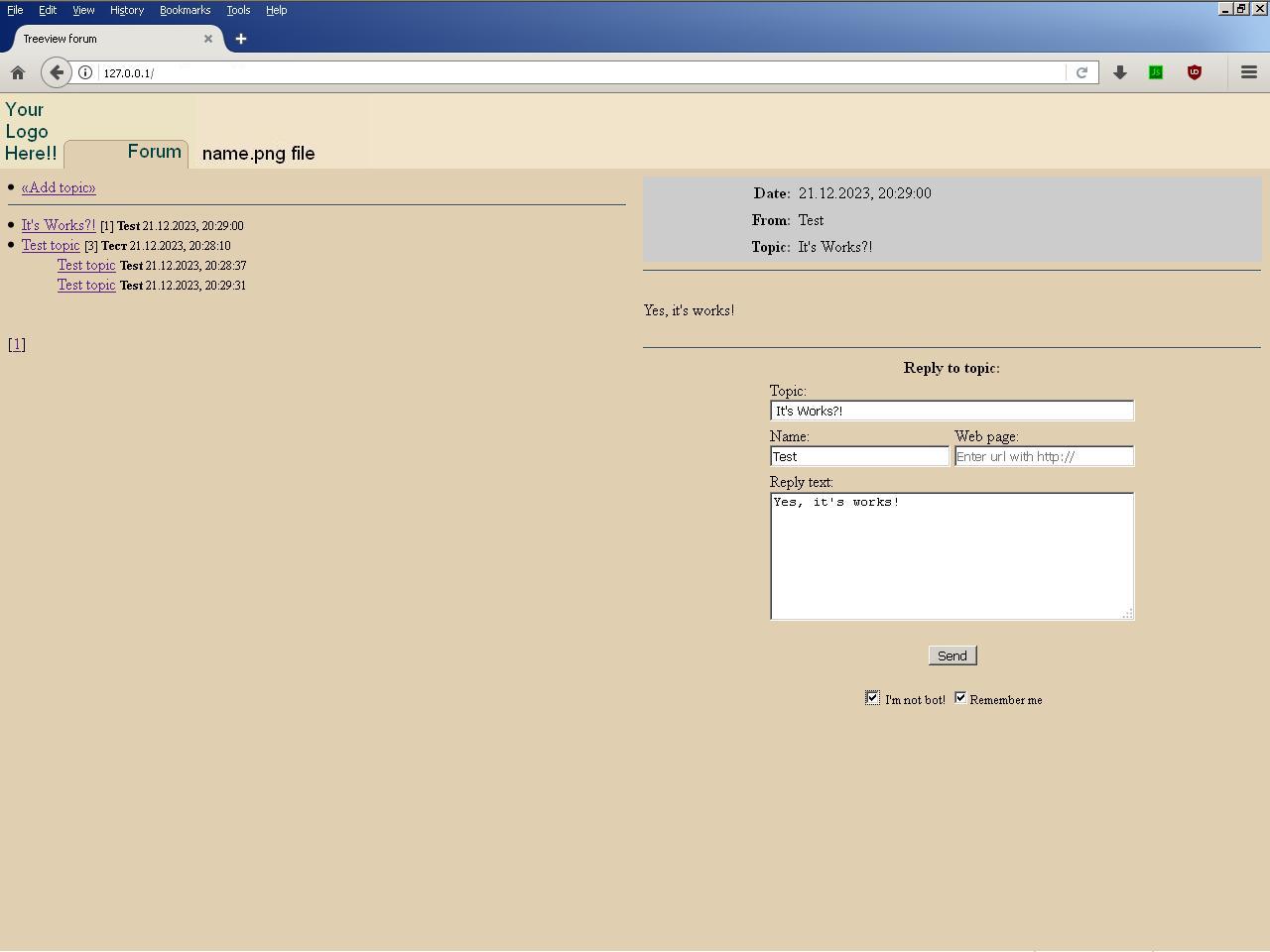Screen dimensions: 1270x952
Task: Click the Back arrow button
Action: click(57, 72)
